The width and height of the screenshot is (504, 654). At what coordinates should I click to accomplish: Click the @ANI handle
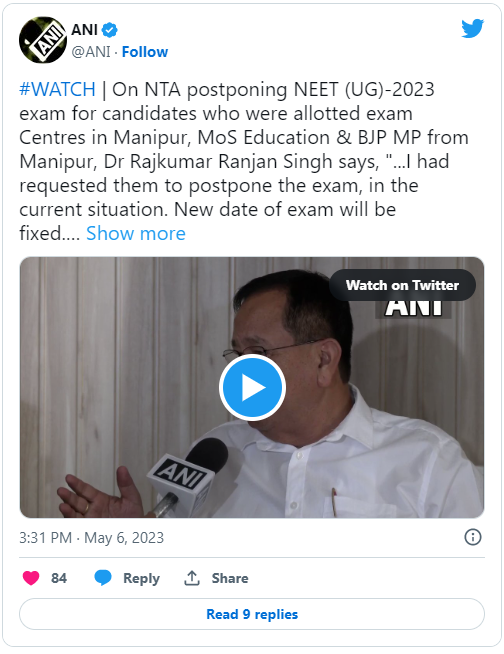coord(91,52)
